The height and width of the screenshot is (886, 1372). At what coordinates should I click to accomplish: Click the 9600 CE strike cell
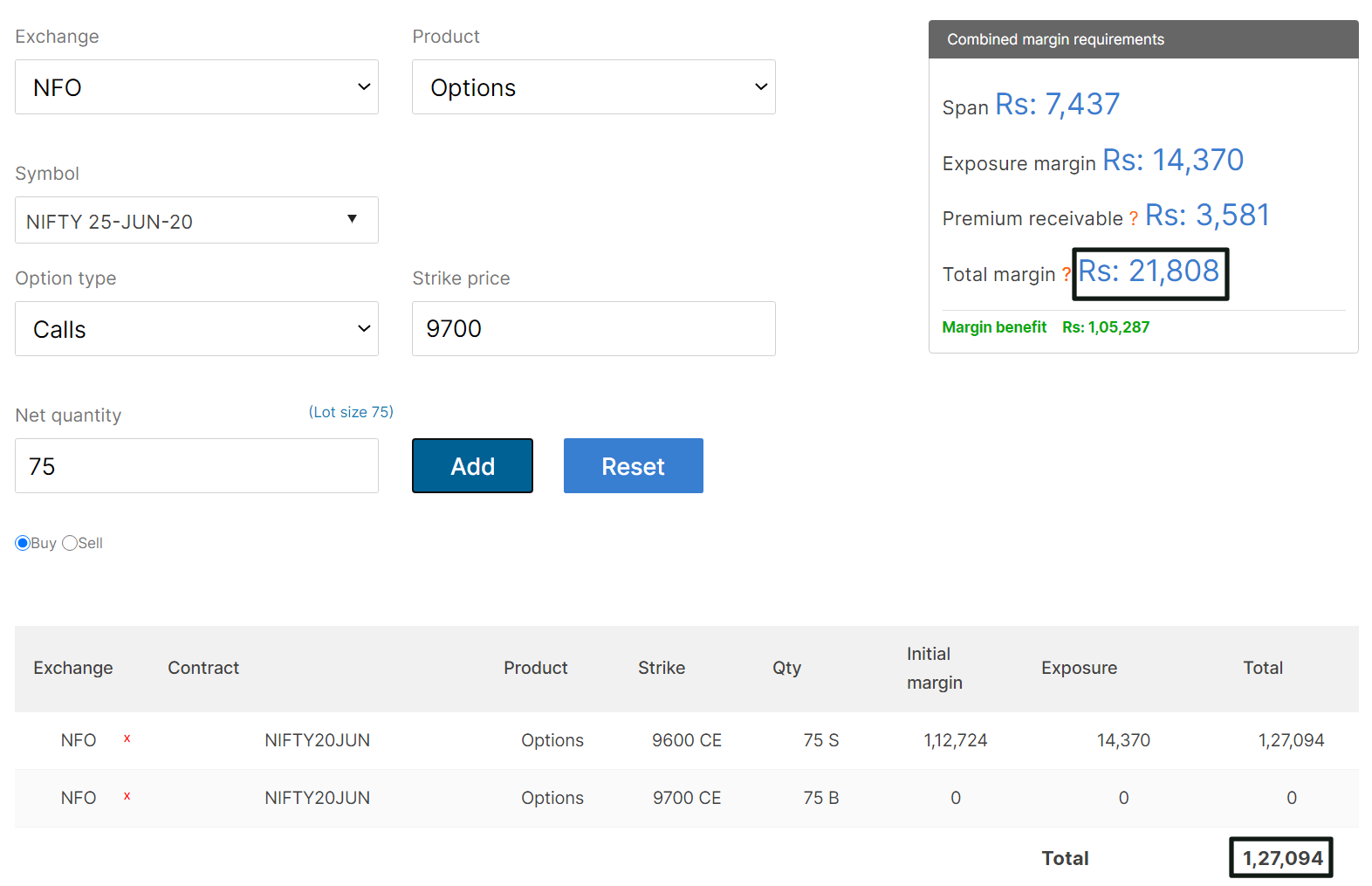(x=687, y=740)
